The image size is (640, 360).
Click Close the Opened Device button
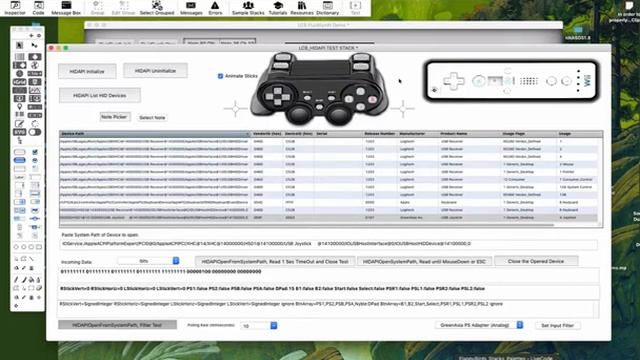tap(536, 261)
